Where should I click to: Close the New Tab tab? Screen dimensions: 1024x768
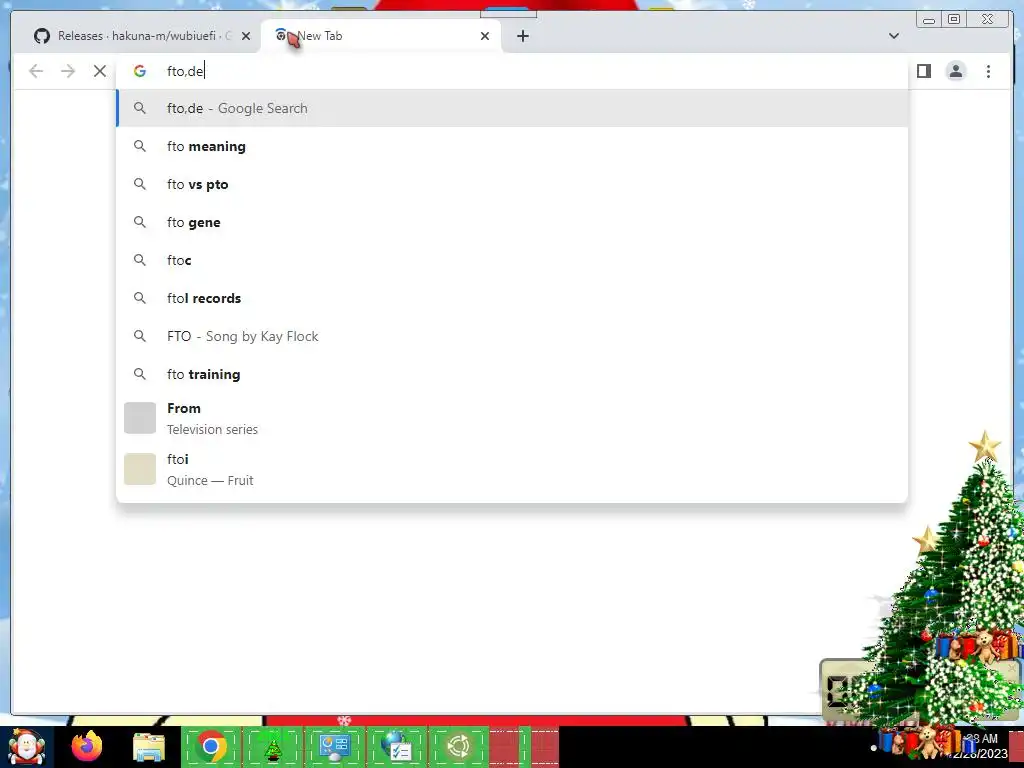pyautogui.click(x=485, y=36)
